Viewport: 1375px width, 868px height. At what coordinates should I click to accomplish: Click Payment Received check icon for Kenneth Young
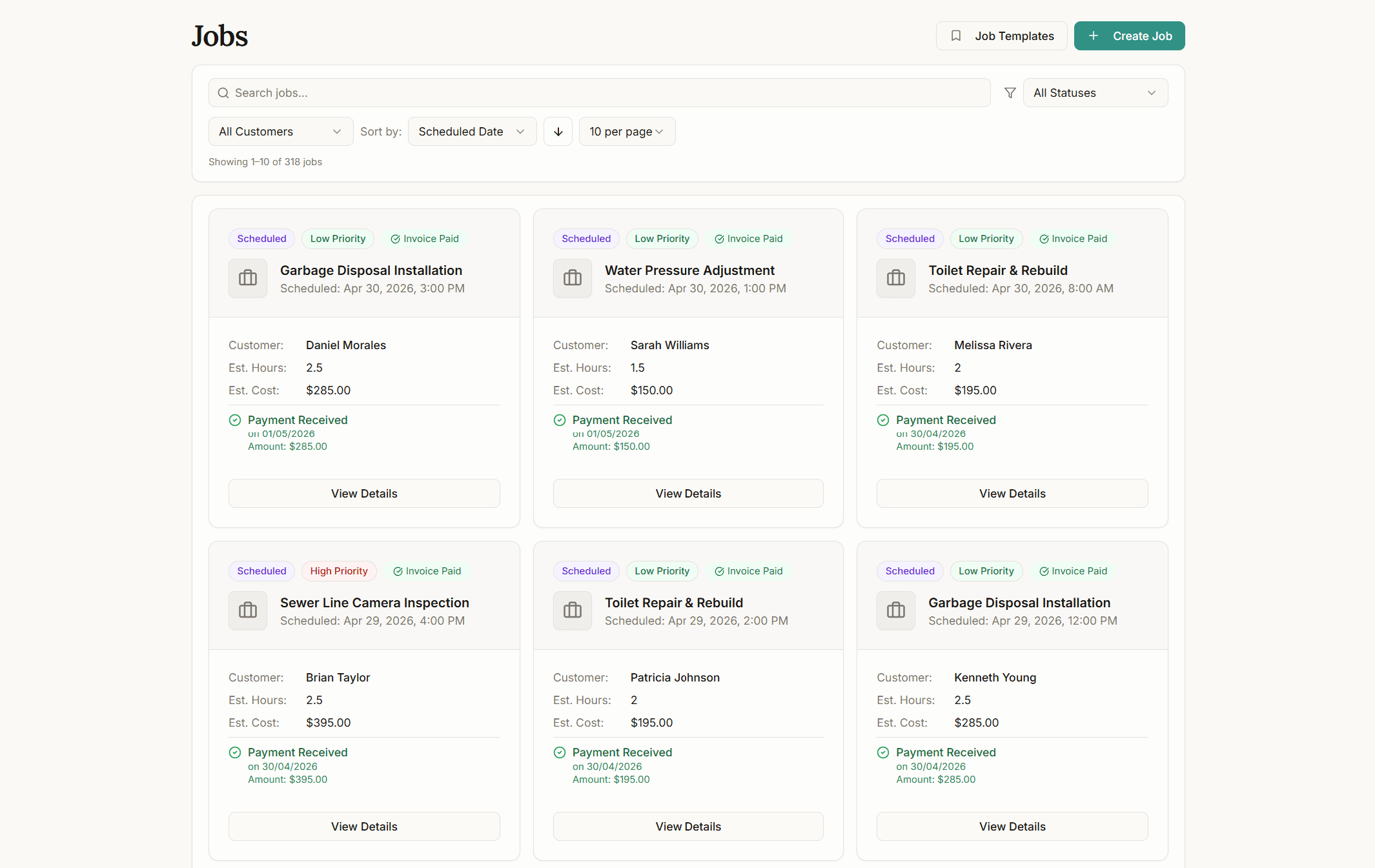click(883, 752)
